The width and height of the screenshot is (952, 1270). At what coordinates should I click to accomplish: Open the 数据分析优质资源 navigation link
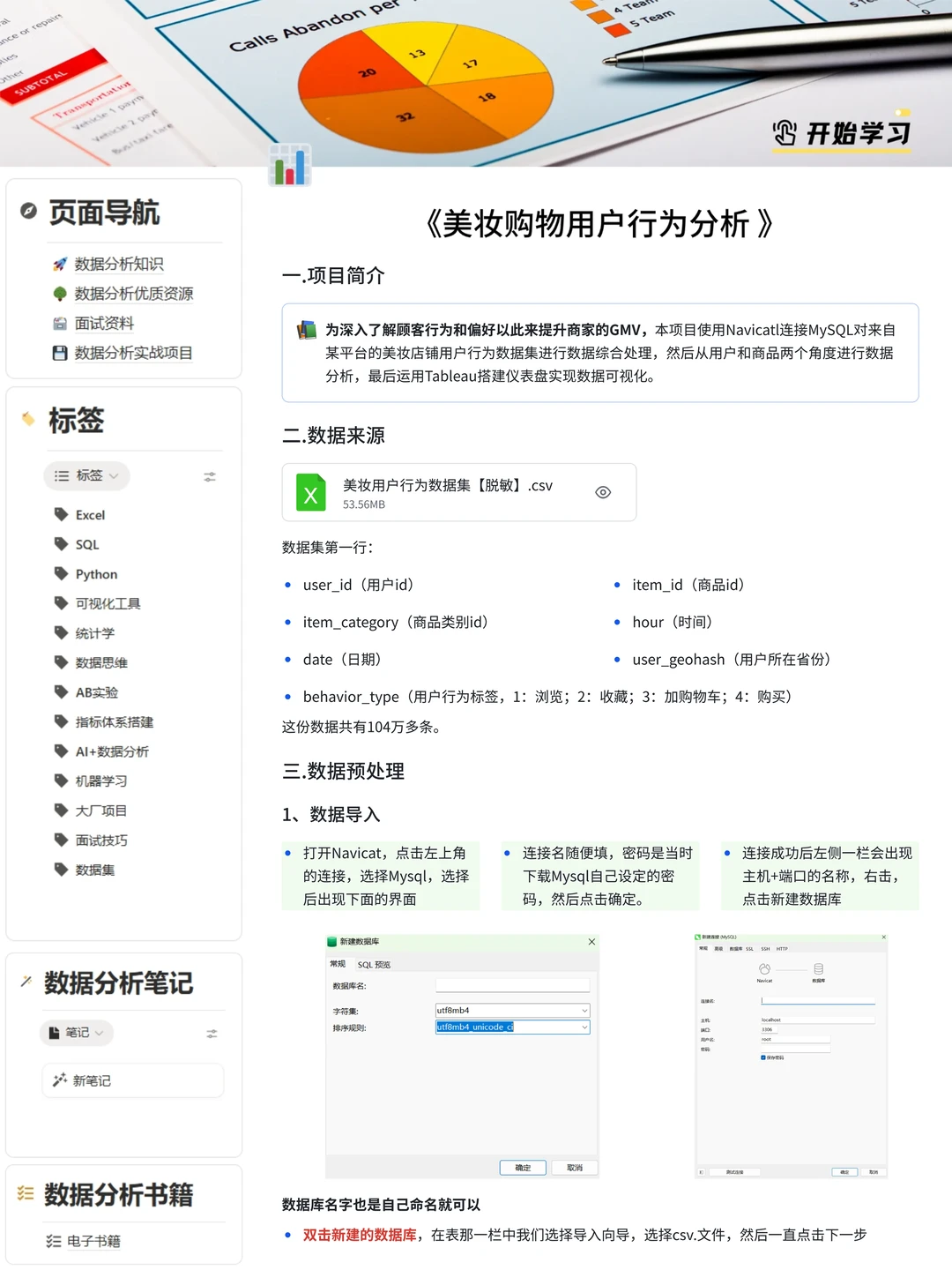tap(134, 294)
